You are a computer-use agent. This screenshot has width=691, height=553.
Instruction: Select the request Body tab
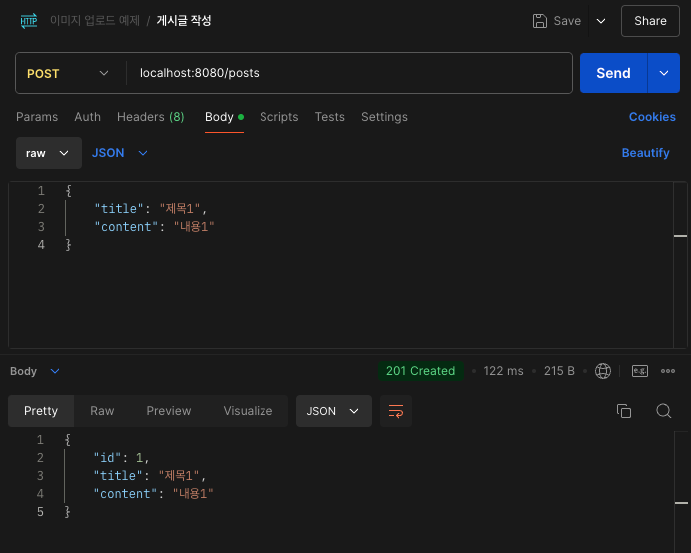[x=224, y=117]
